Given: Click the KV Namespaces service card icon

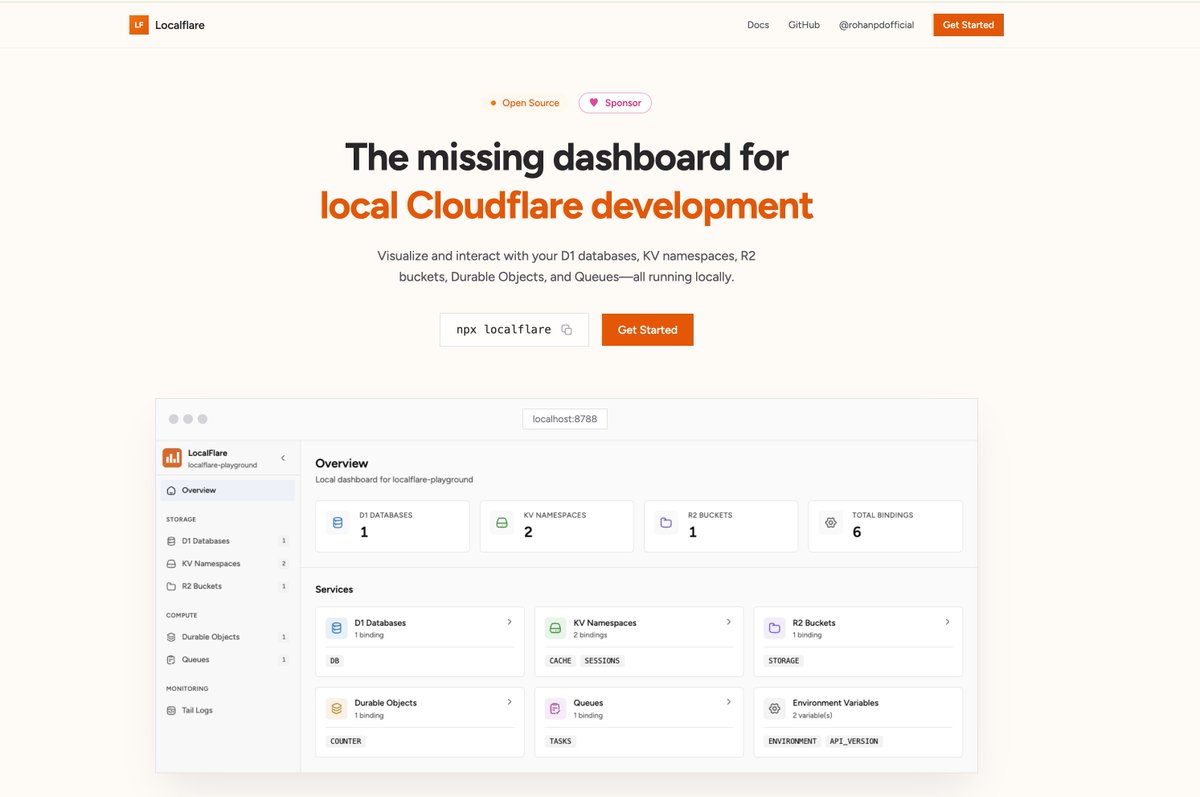Looking at the screenshot, I should click(555, 628).
